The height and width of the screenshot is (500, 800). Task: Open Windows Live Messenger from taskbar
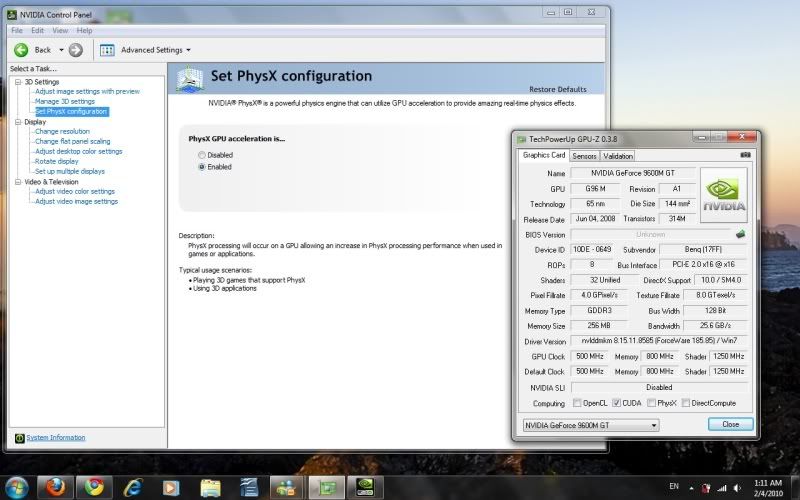288,488
